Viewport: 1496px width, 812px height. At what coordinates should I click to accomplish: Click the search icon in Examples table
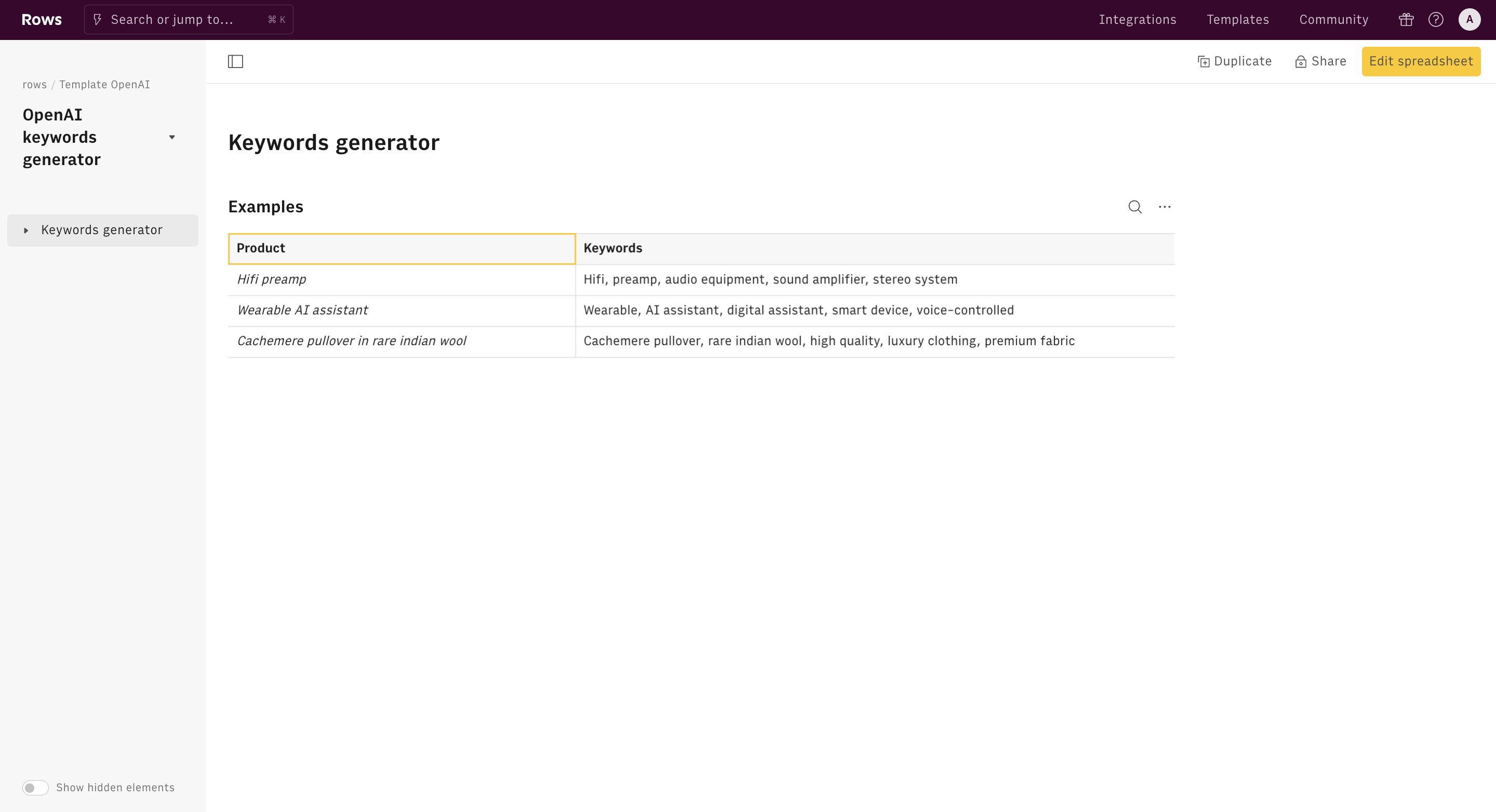click(1135, 207)
